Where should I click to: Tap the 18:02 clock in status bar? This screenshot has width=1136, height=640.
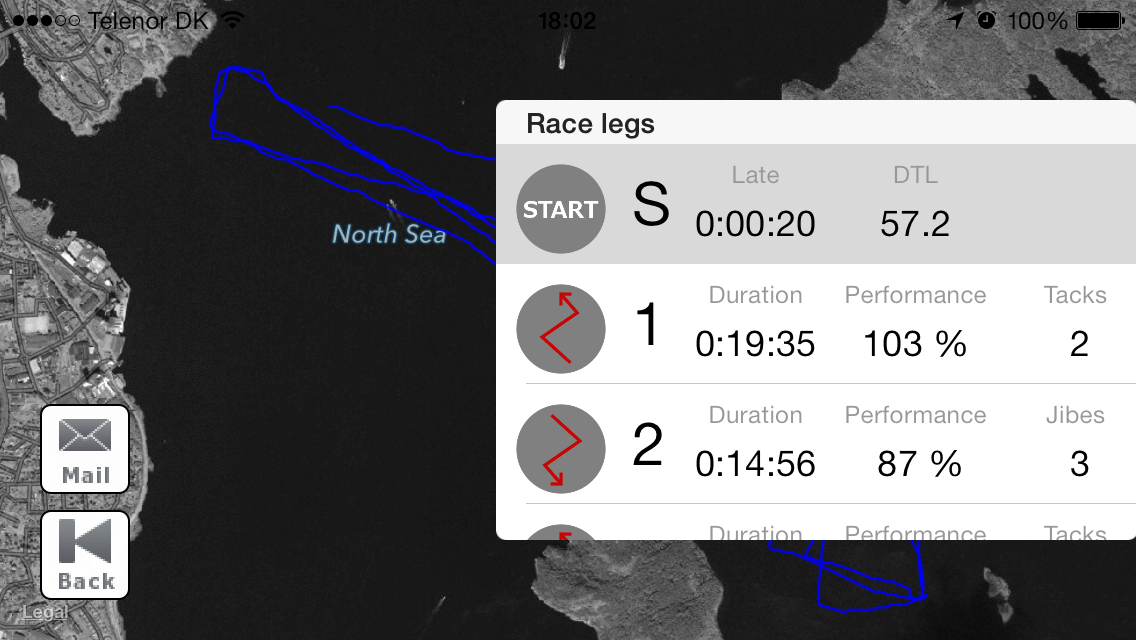[x=567, y=20]
